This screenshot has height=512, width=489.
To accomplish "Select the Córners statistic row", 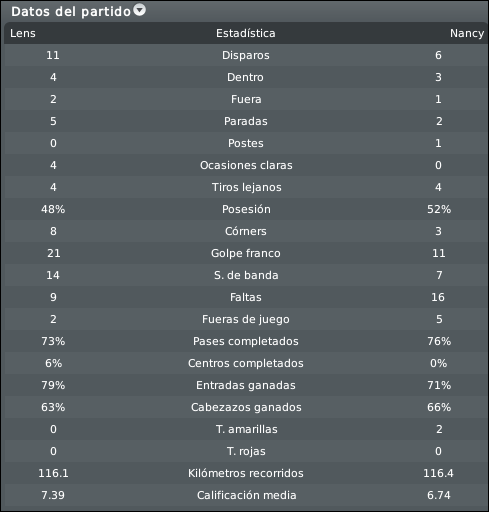I will point(246,231).
